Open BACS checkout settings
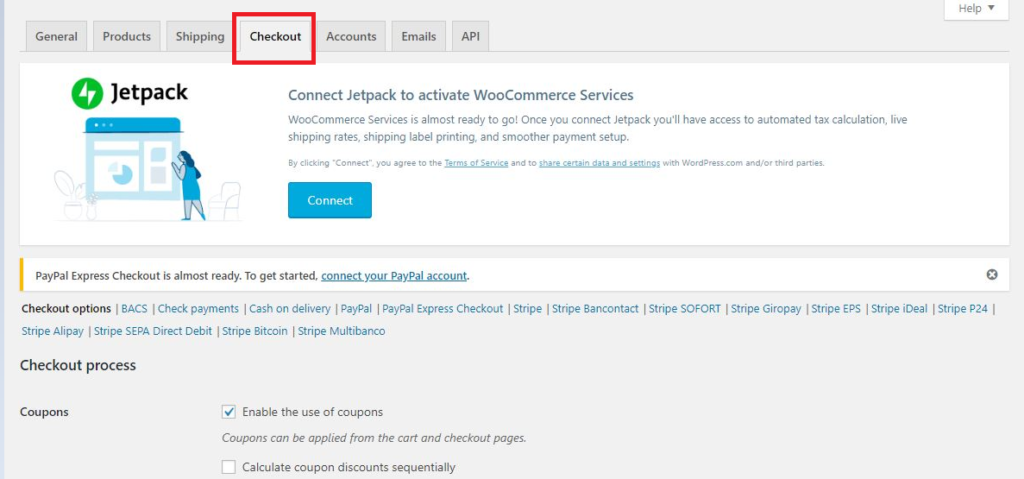This screenshot has height=479, width=1024. tap(135, 308)
